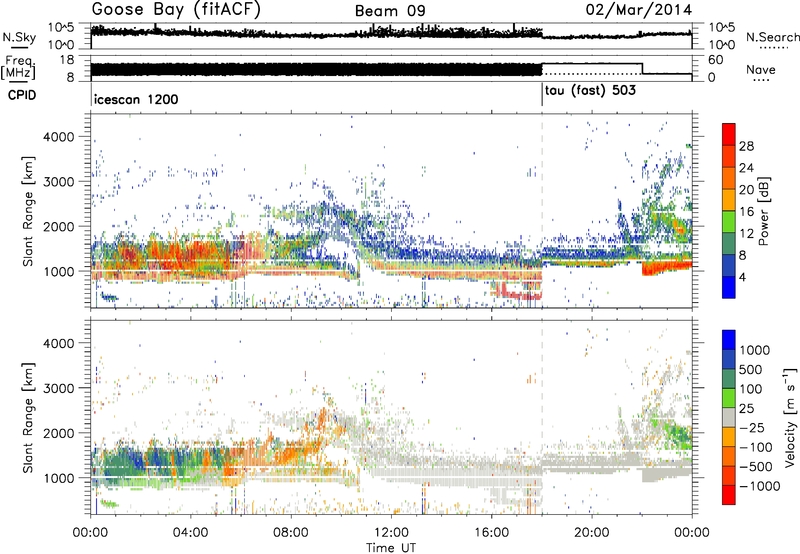Click the 12:00 time tick label
This screenshot has height=554, width=800.
[x=391, y=533]
